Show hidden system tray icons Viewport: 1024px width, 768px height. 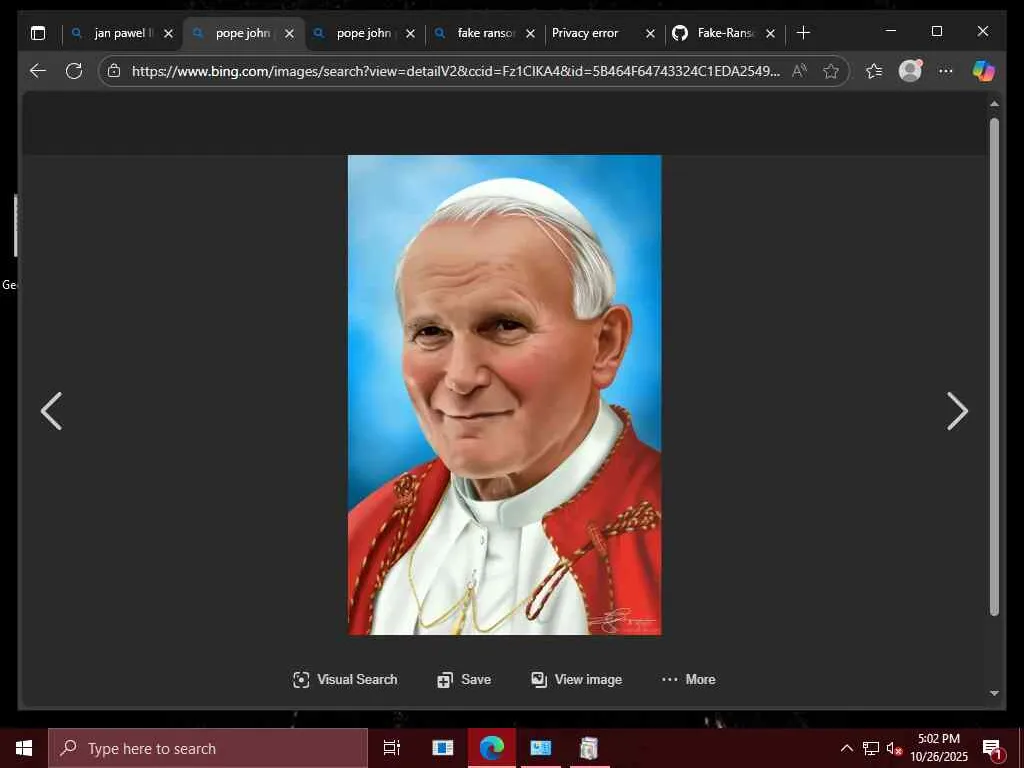coord(846,748)
